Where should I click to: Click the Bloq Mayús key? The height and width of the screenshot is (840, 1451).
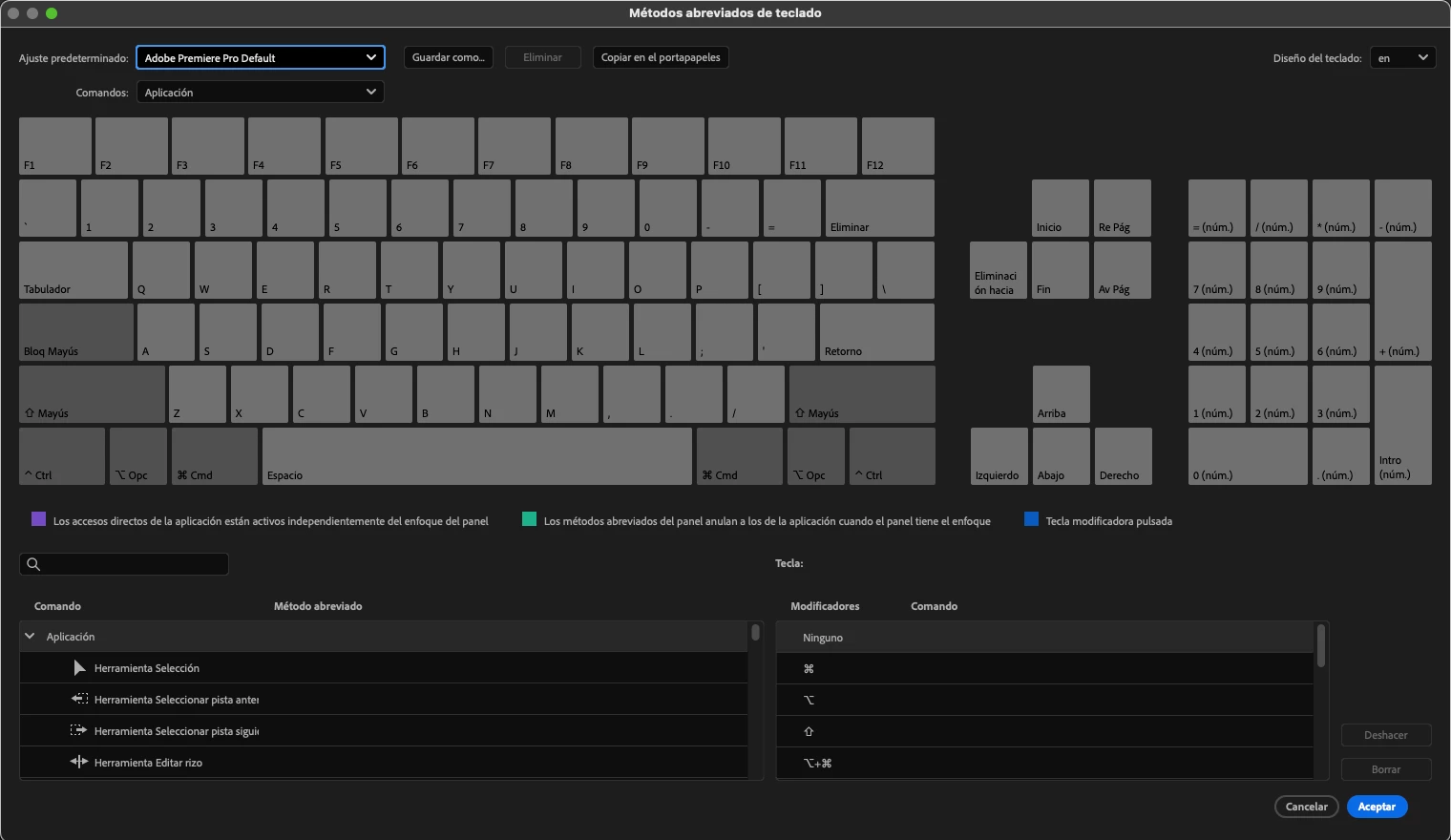[76, 332]
